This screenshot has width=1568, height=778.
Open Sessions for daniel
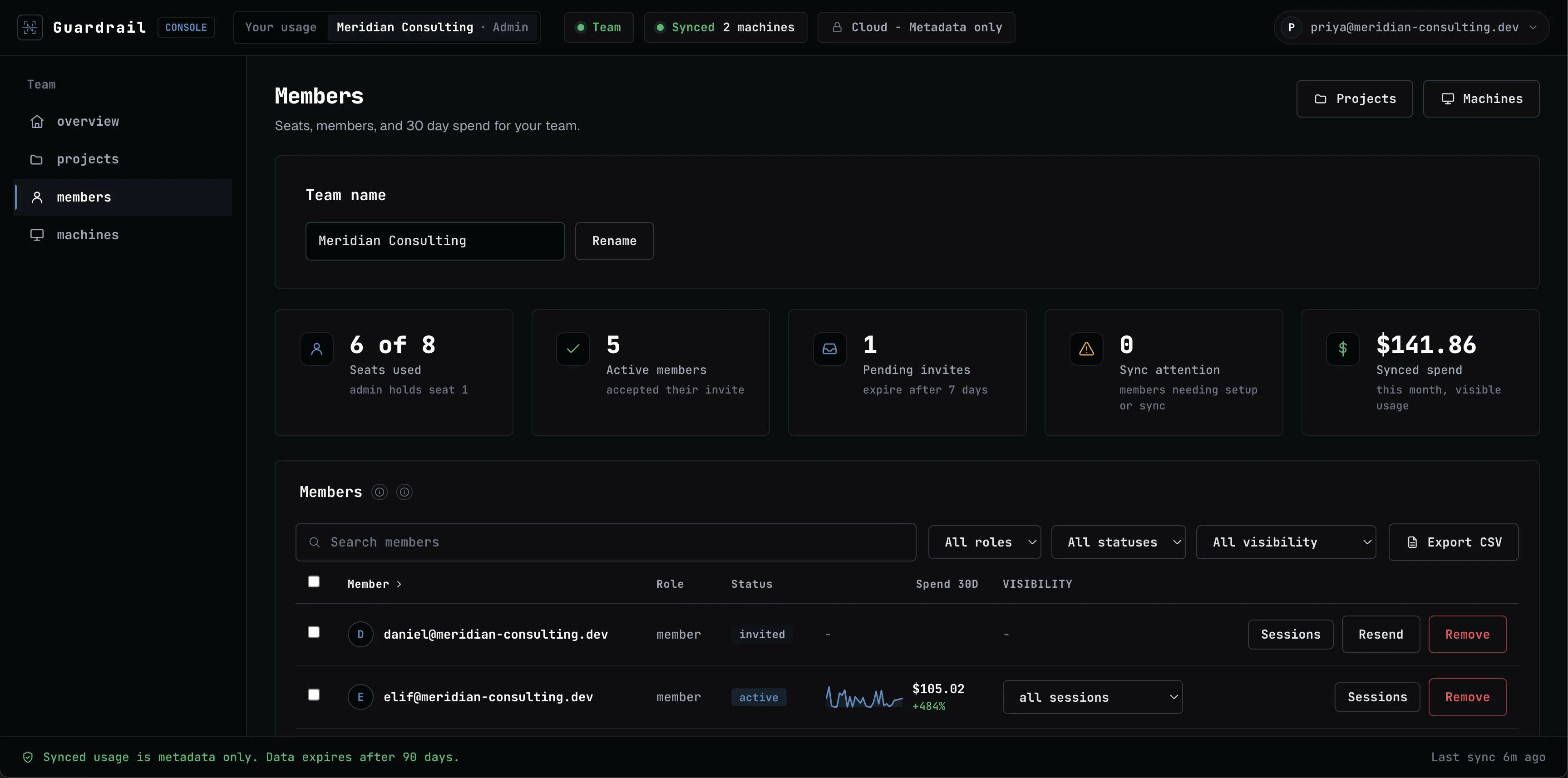pos(1291,635)
